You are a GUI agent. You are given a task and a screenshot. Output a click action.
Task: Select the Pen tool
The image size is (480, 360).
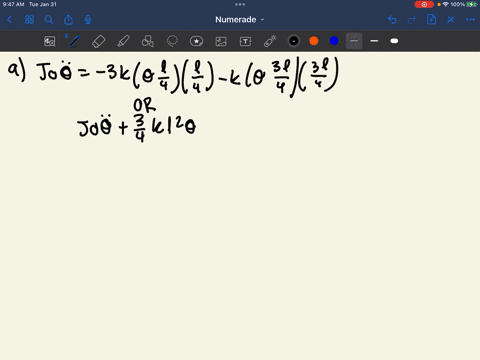[74, 41]
